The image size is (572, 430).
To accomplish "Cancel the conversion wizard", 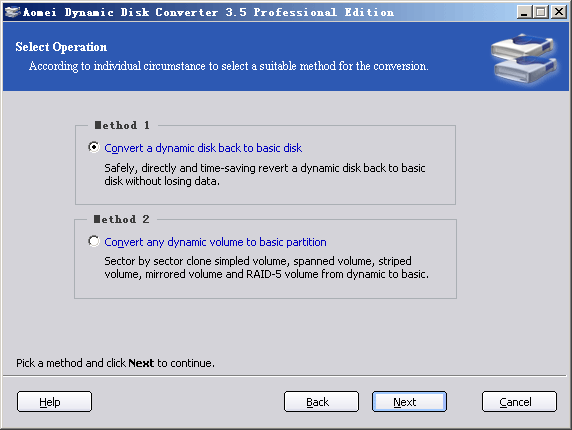I will [519, 402].
